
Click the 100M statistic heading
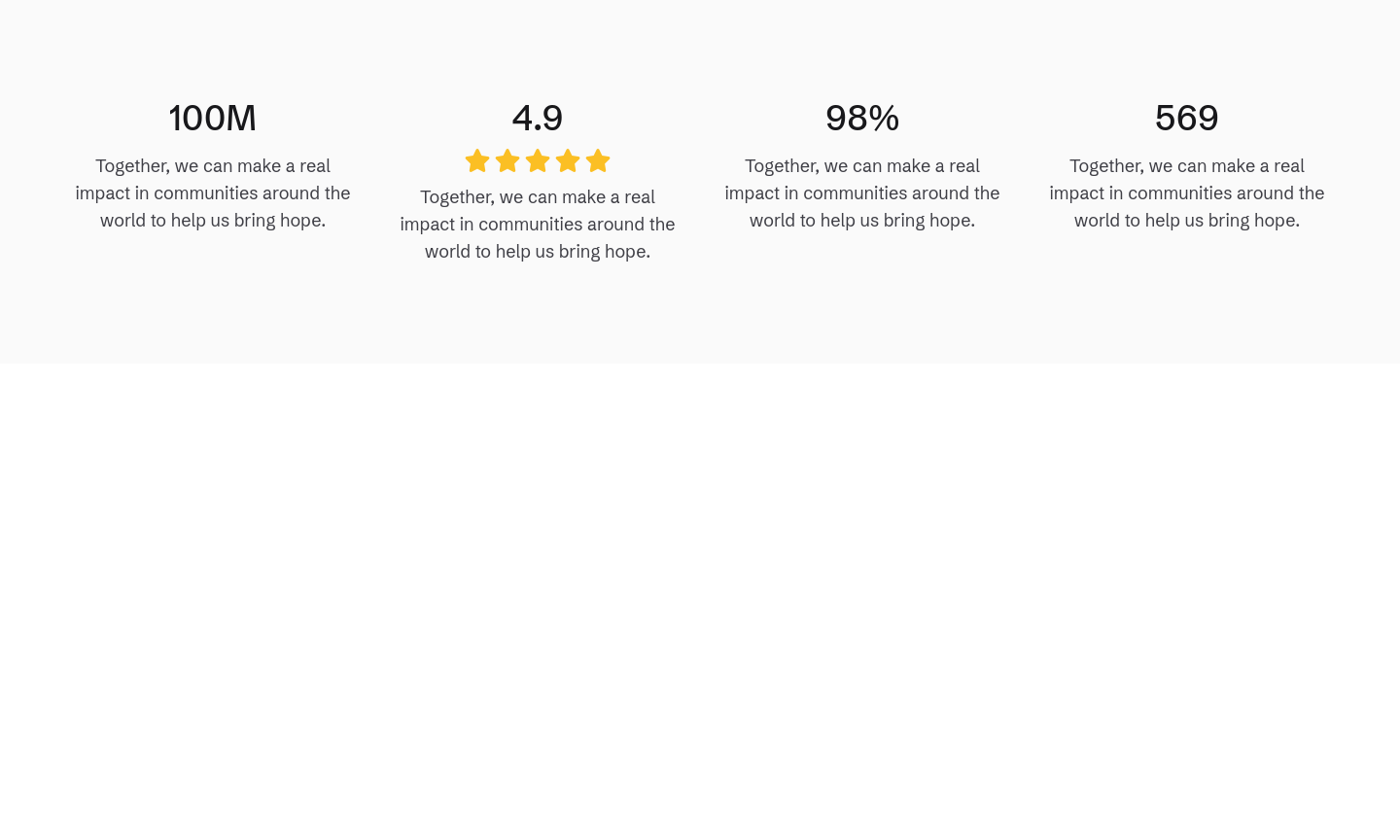tap(213, 118)
